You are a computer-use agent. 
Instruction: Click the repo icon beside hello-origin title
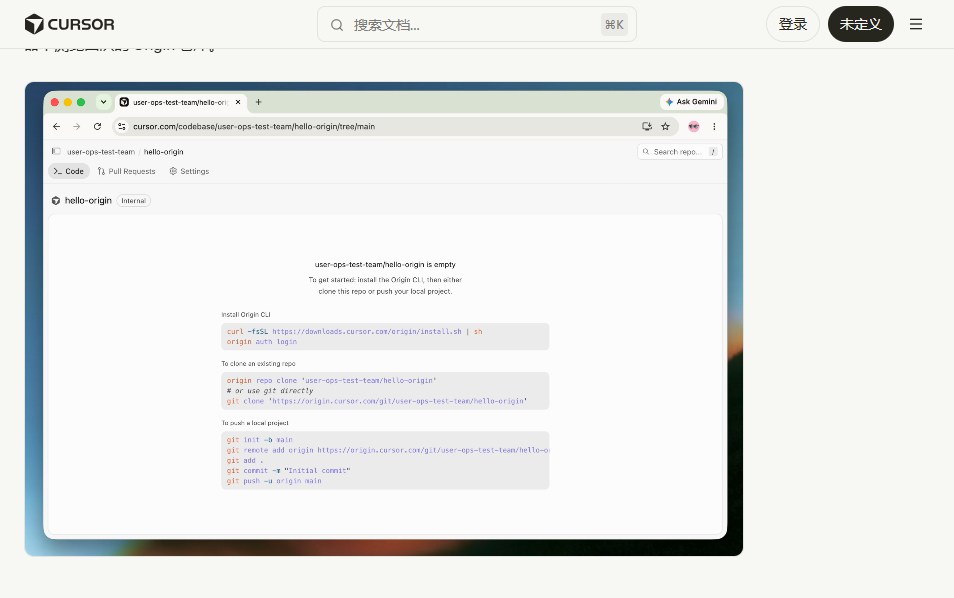tap(56, 201)
